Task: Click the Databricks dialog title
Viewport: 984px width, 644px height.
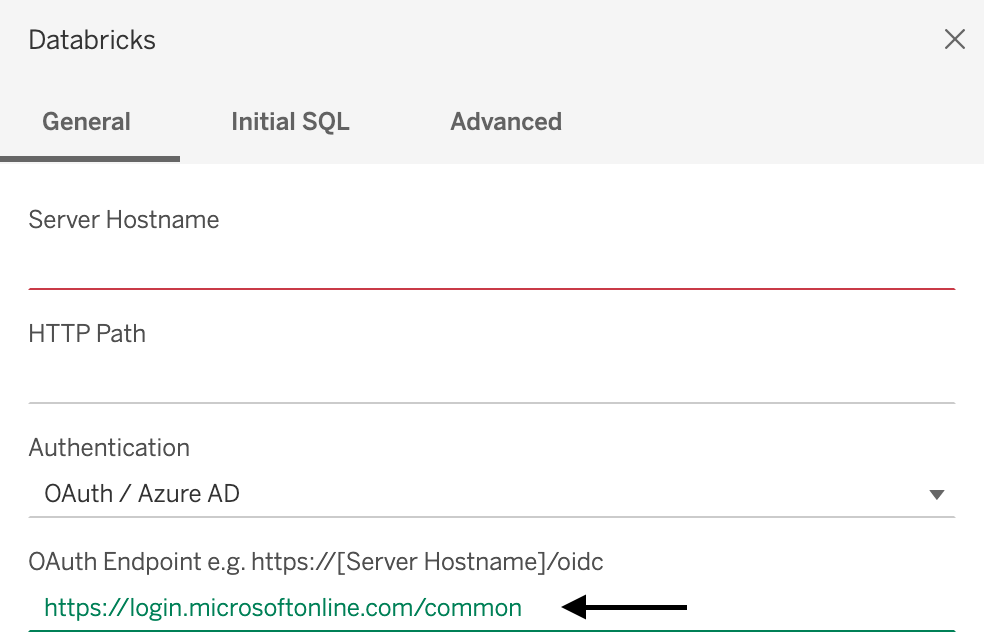Action: tap(92, 41)
